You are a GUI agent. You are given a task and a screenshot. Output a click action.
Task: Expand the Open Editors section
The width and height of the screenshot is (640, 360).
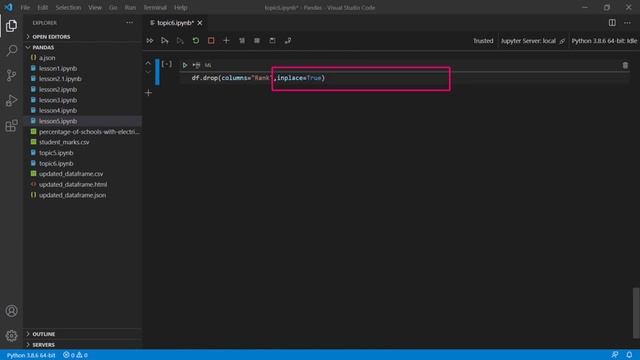[x=83, y=37]
